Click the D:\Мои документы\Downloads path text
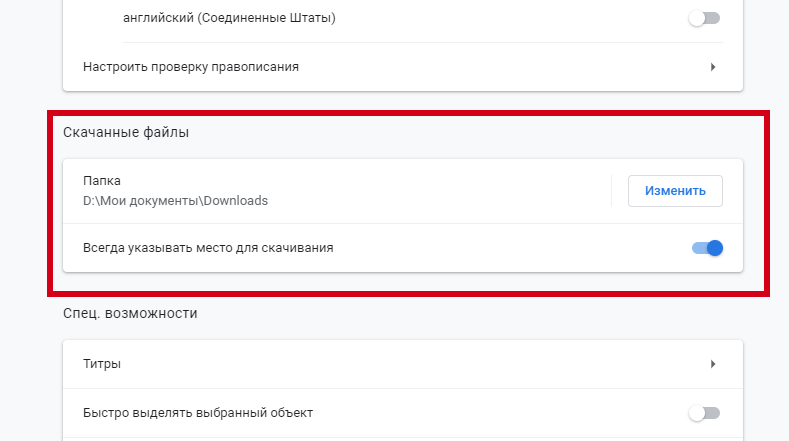The width and height of the screenshot is (789, 441). pos(175,200)
